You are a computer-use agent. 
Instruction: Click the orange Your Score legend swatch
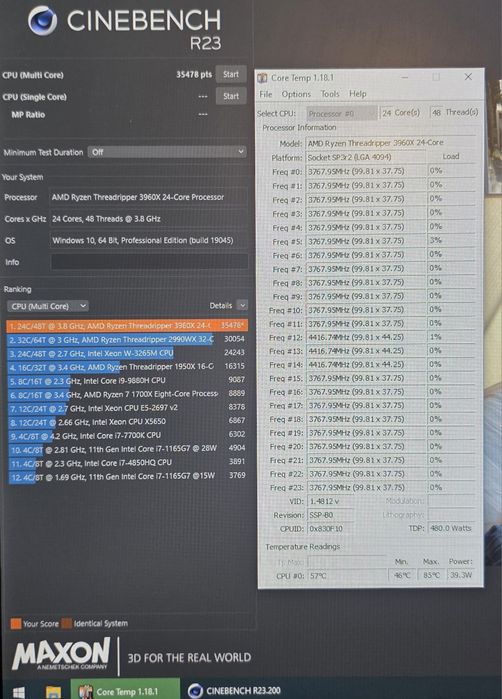(x=16, y=623)
